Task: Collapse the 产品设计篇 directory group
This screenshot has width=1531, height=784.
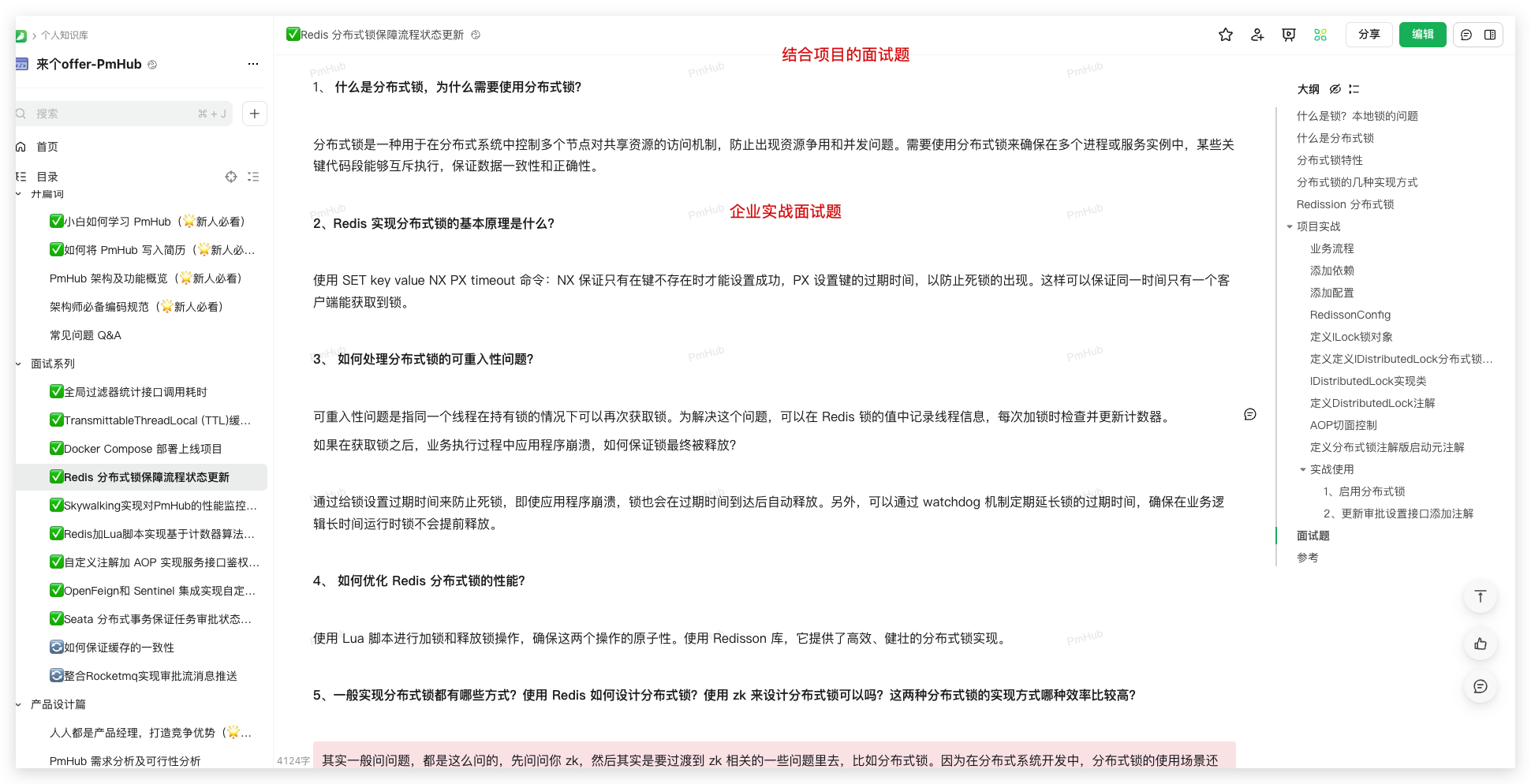Action: [19, 704]
